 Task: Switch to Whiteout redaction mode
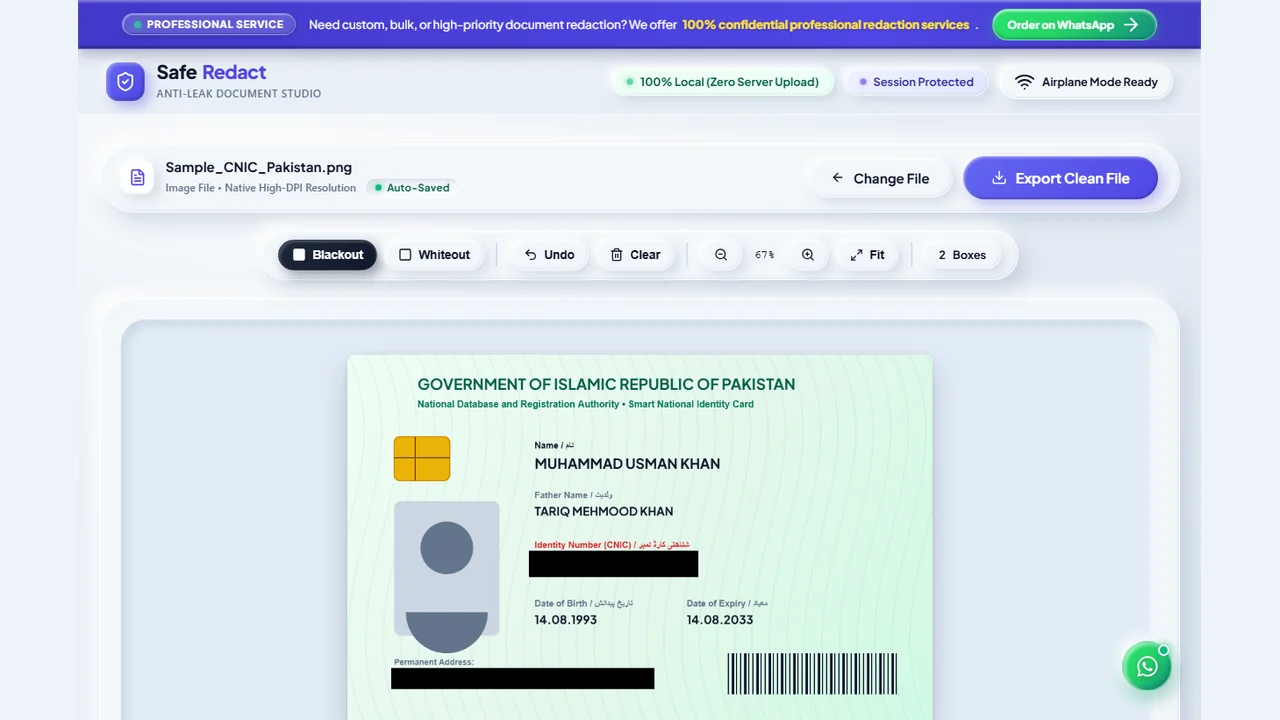(x=434, y=255)
